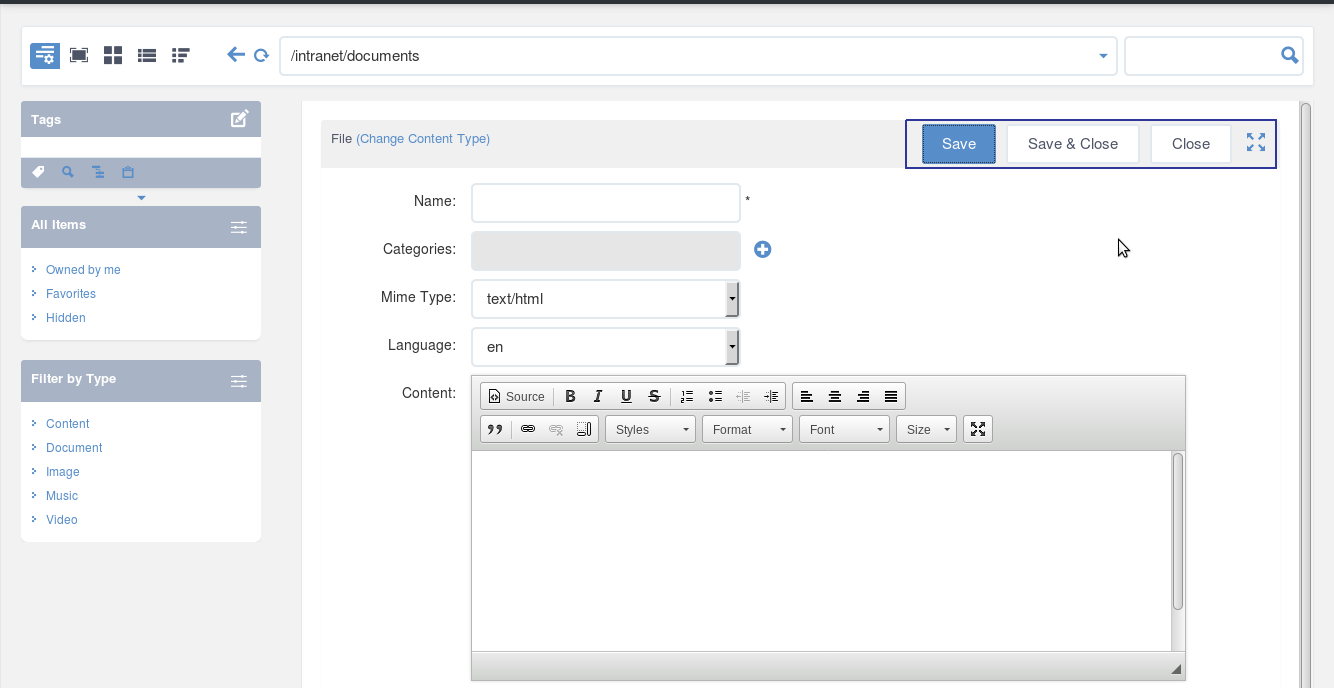Filter by Content type

[68, 424]
